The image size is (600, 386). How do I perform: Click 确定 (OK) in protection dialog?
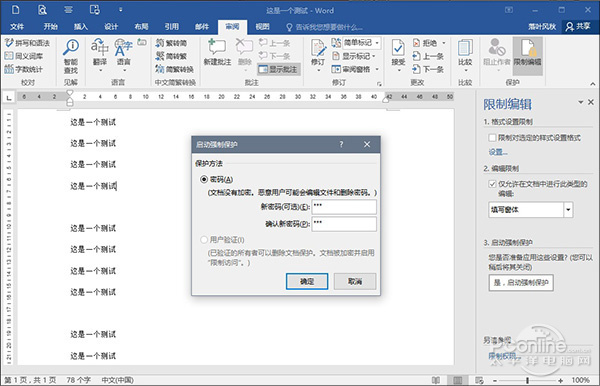pyautogui.click(x=307, y=282)
